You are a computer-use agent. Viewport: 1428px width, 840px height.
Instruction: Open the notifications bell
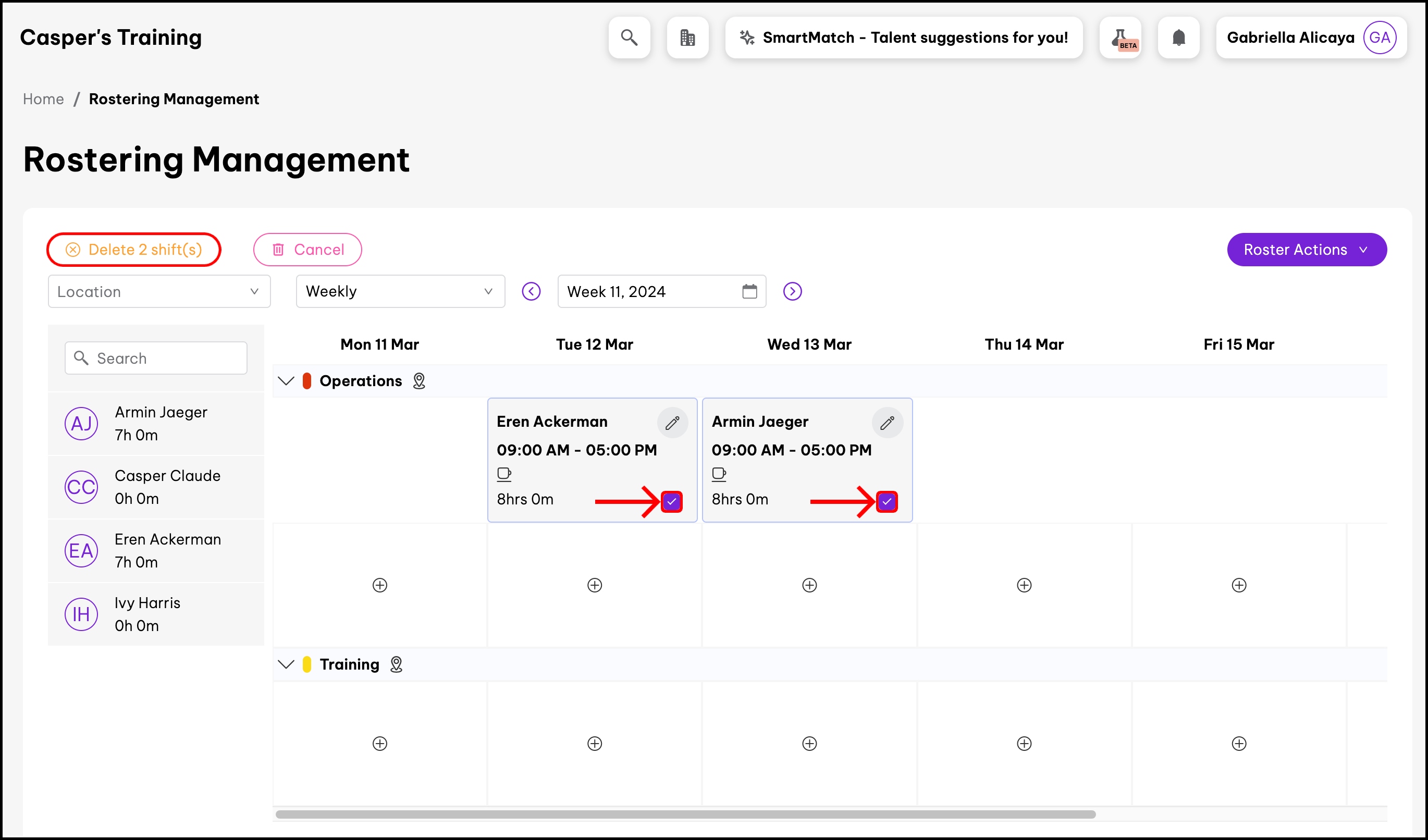[x=1179, y=38]
